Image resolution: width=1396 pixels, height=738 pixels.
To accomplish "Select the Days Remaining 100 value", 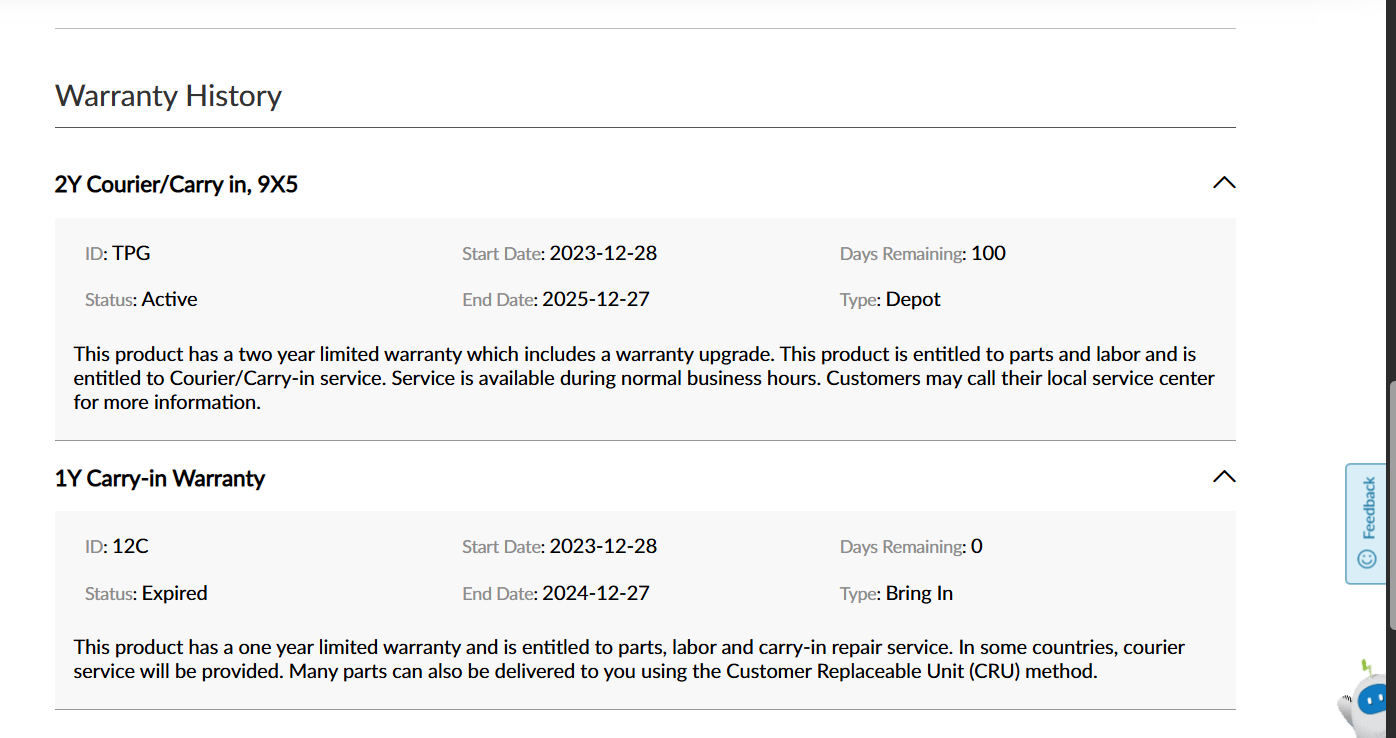I will [988, 253].
